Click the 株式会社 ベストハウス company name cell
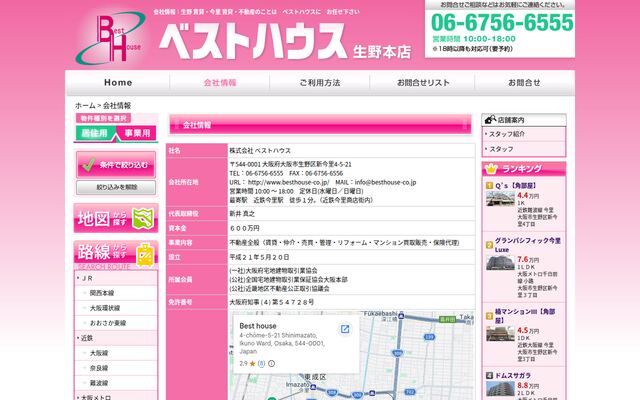The width and height of the screenshot is (640, 400). click(x=351, y=150)
